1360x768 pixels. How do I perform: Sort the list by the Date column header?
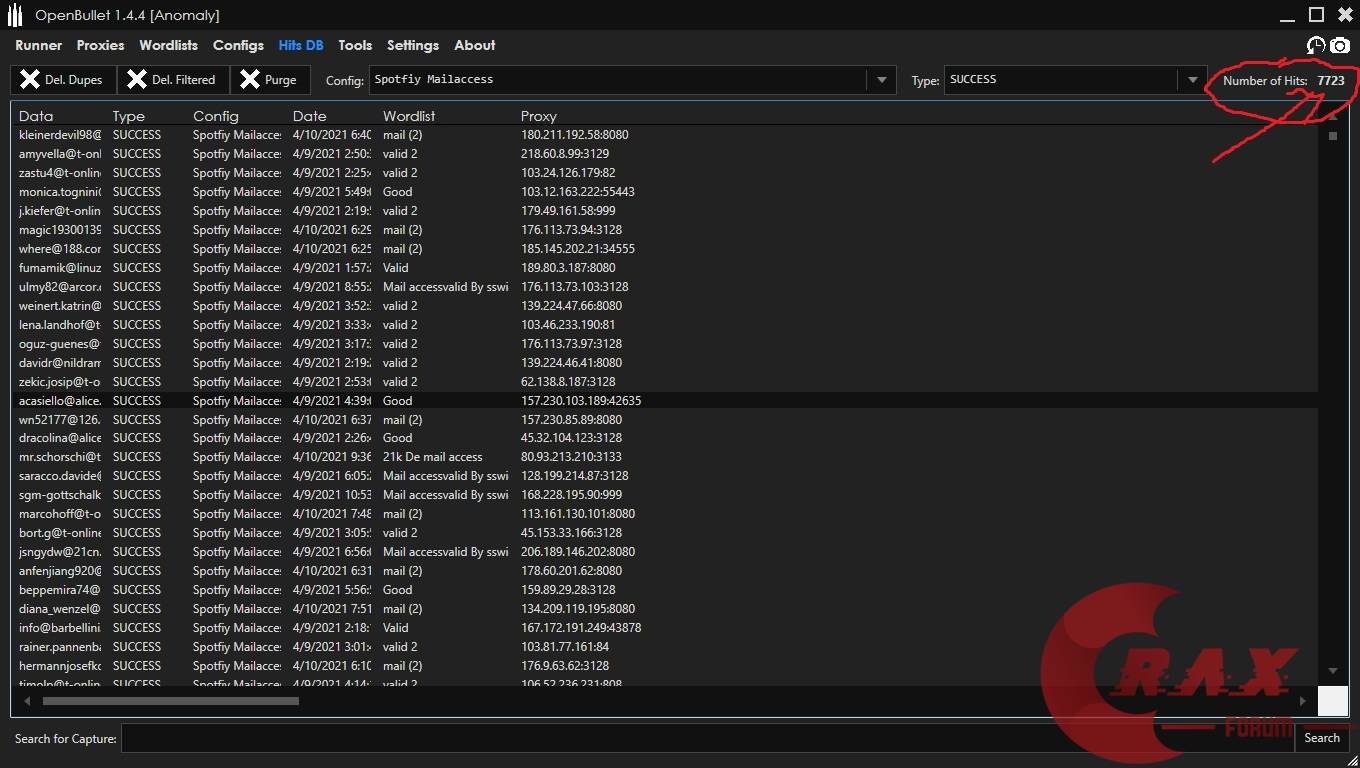click(x=309, y=116)
